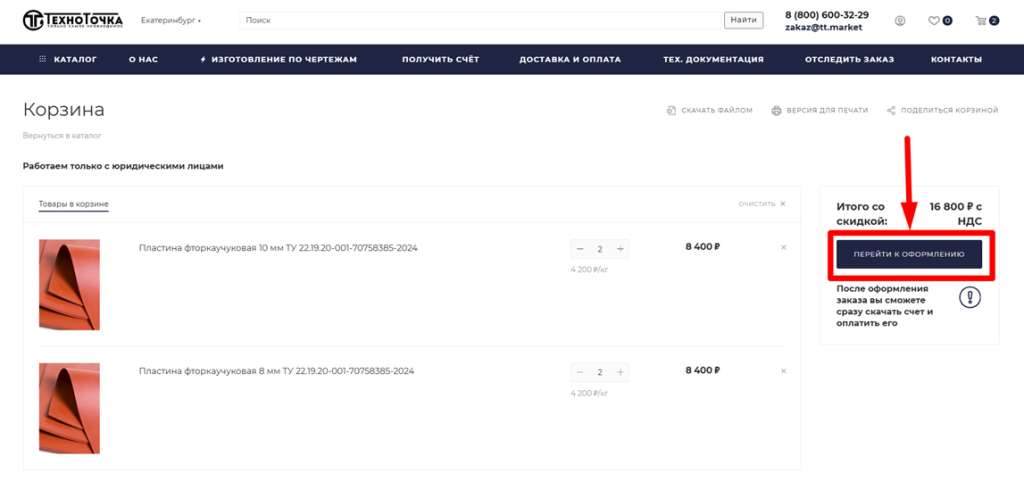Open the Контакты menu item
This screenshot has width=1024, height=482.
pos(956,59)
